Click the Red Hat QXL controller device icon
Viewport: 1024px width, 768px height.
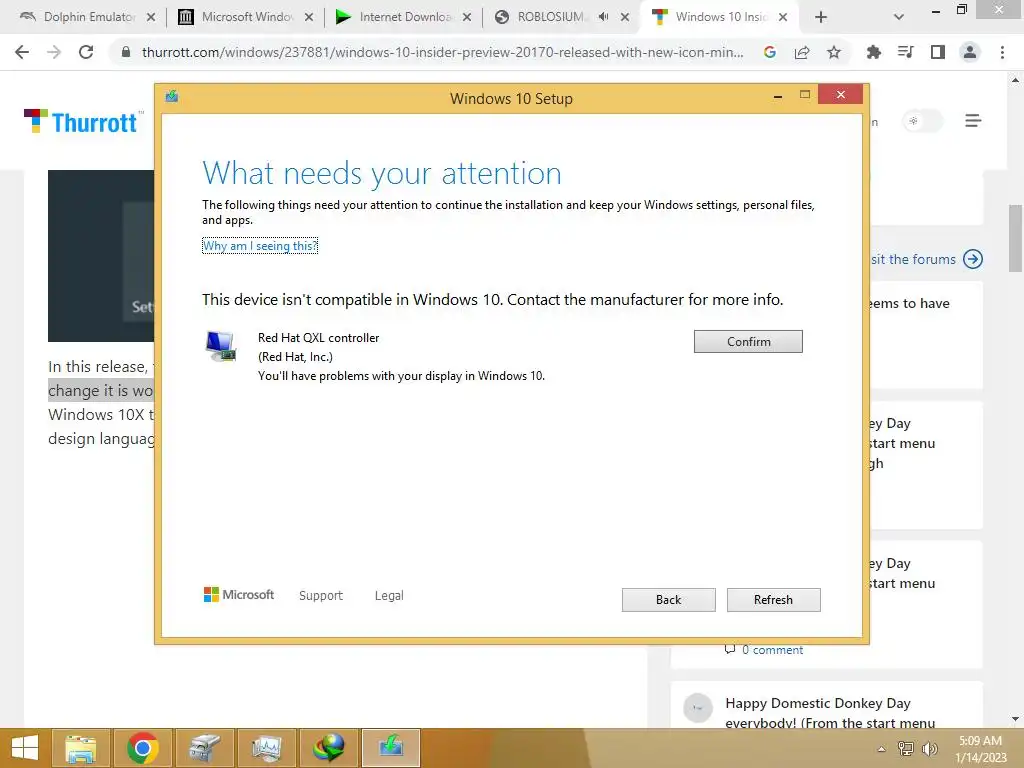pos(220,345)
